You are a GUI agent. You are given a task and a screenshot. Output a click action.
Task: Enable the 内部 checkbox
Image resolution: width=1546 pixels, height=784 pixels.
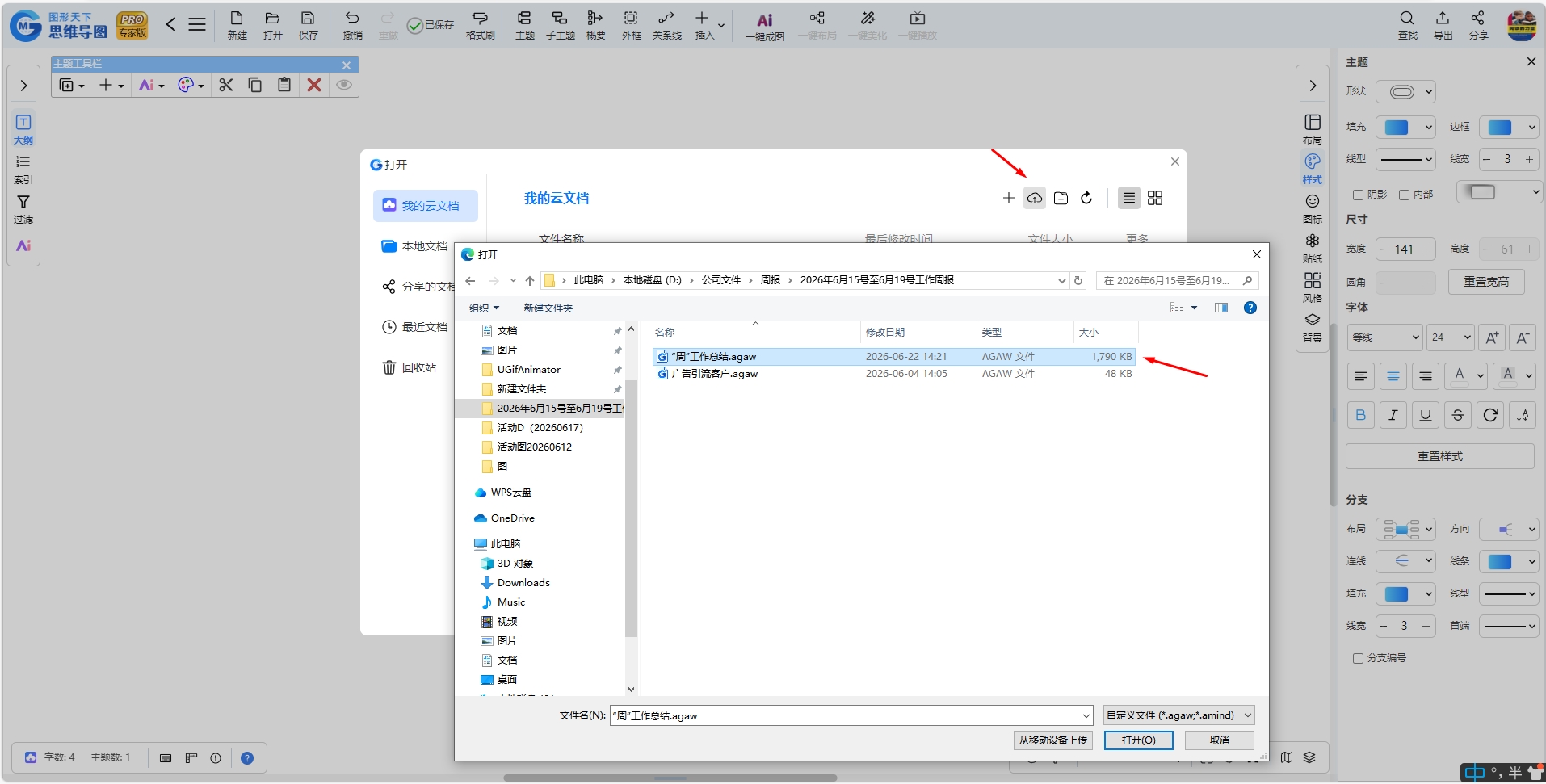[1404, 195]
